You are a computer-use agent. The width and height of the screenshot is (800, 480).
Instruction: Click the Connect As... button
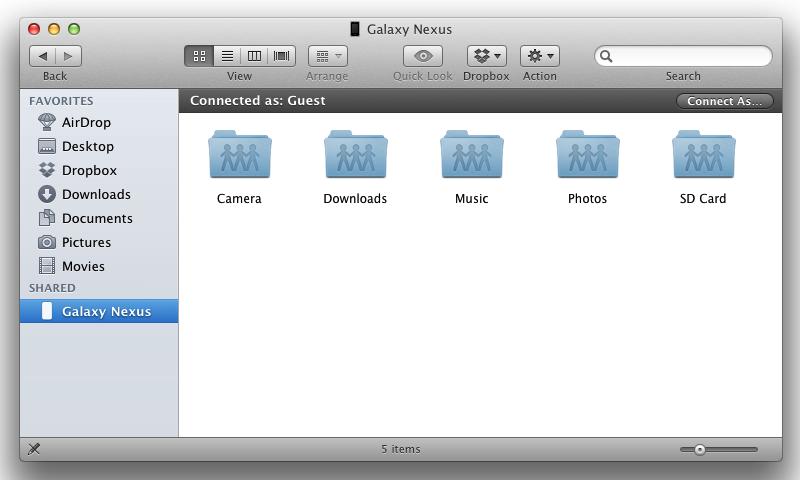pos(724,101)
